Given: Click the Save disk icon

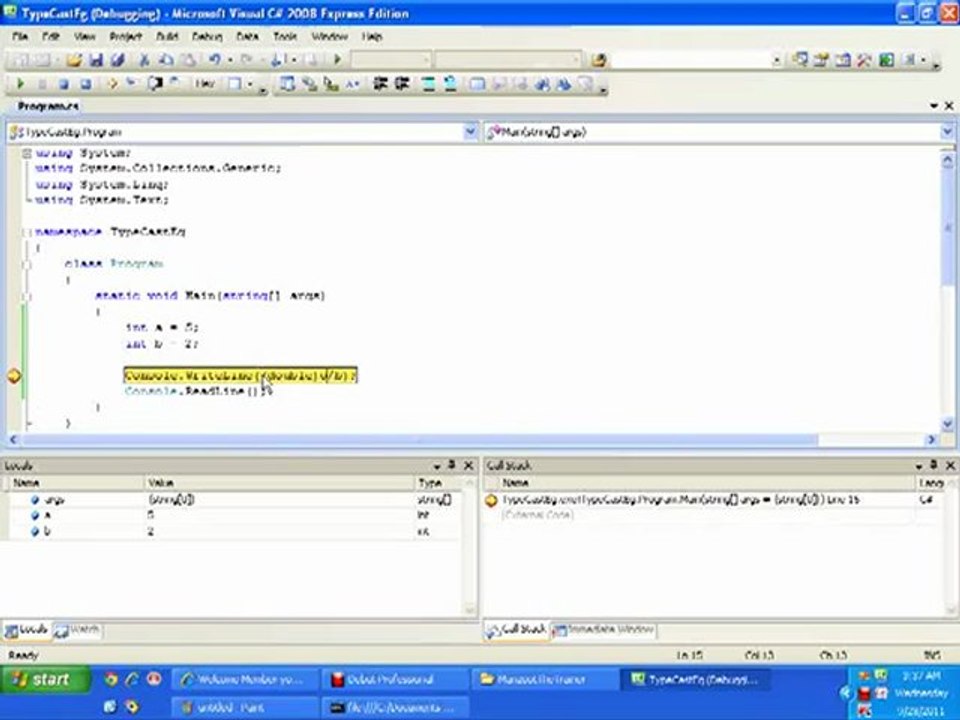Looking at the screenshot, I should coord(96,60).
